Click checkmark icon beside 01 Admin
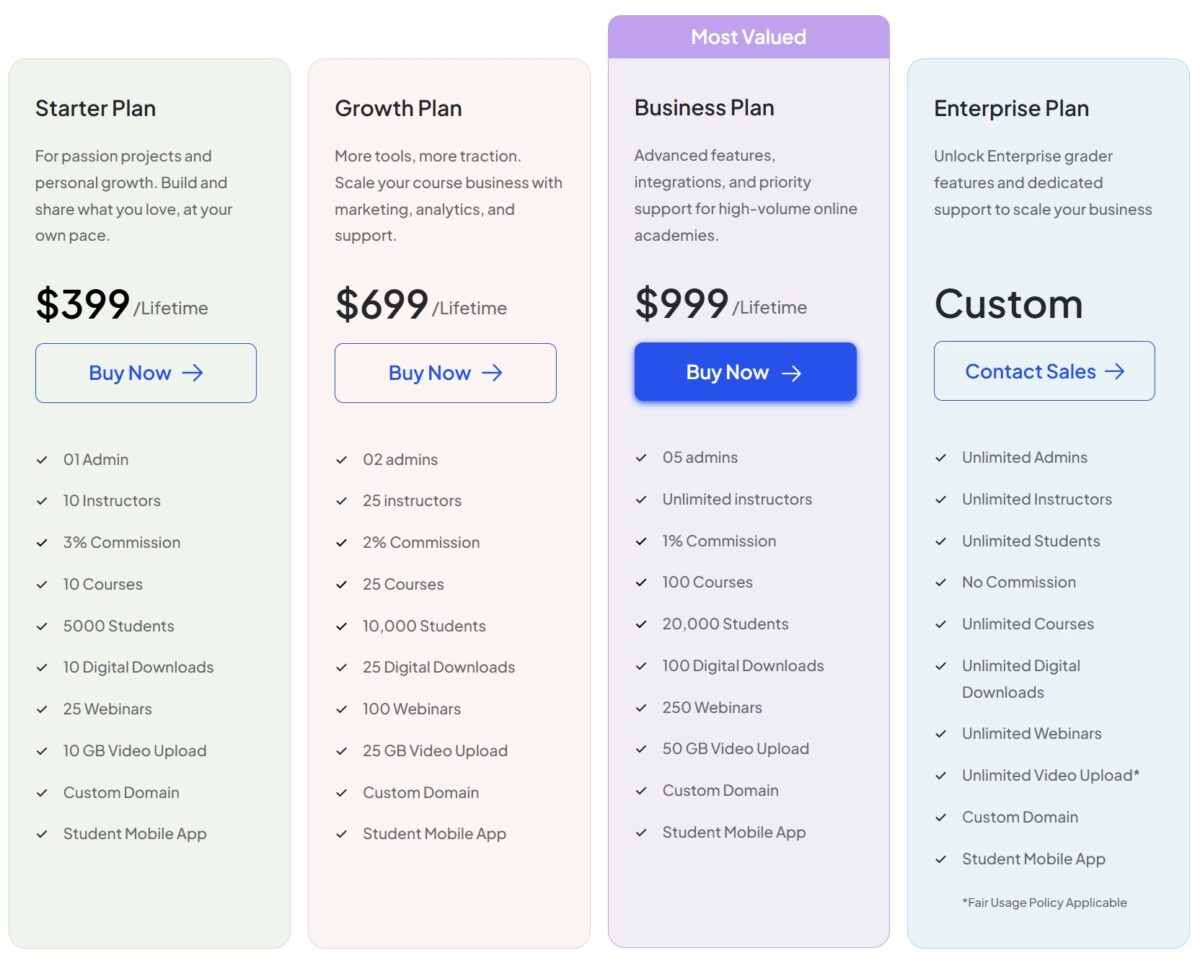This screenshot has width=1200, height=966. (42, 460)
